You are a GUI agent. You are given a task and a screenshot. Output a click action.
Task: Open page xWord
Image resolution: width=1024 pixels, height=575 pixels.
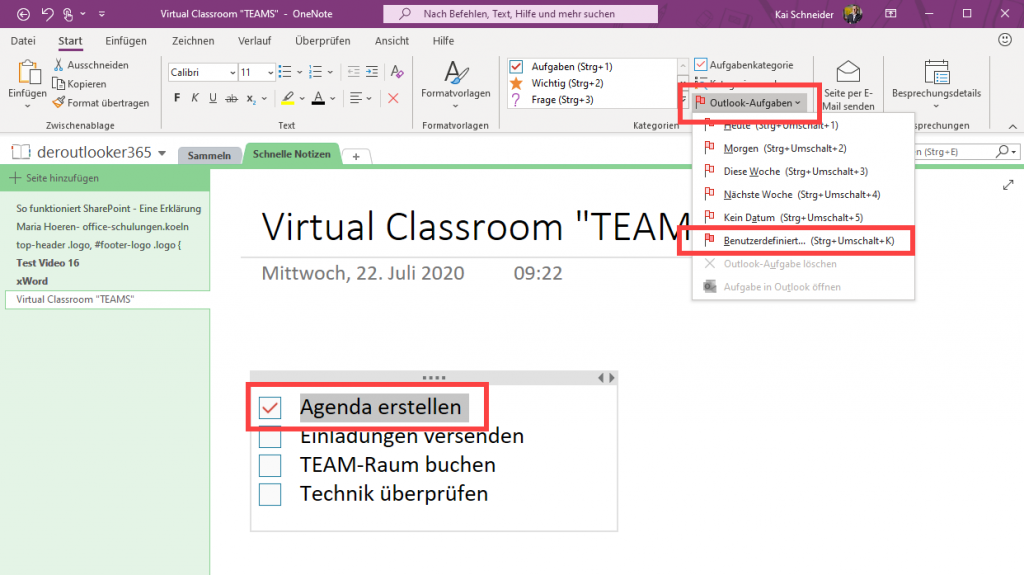click(x=32, y=281)
